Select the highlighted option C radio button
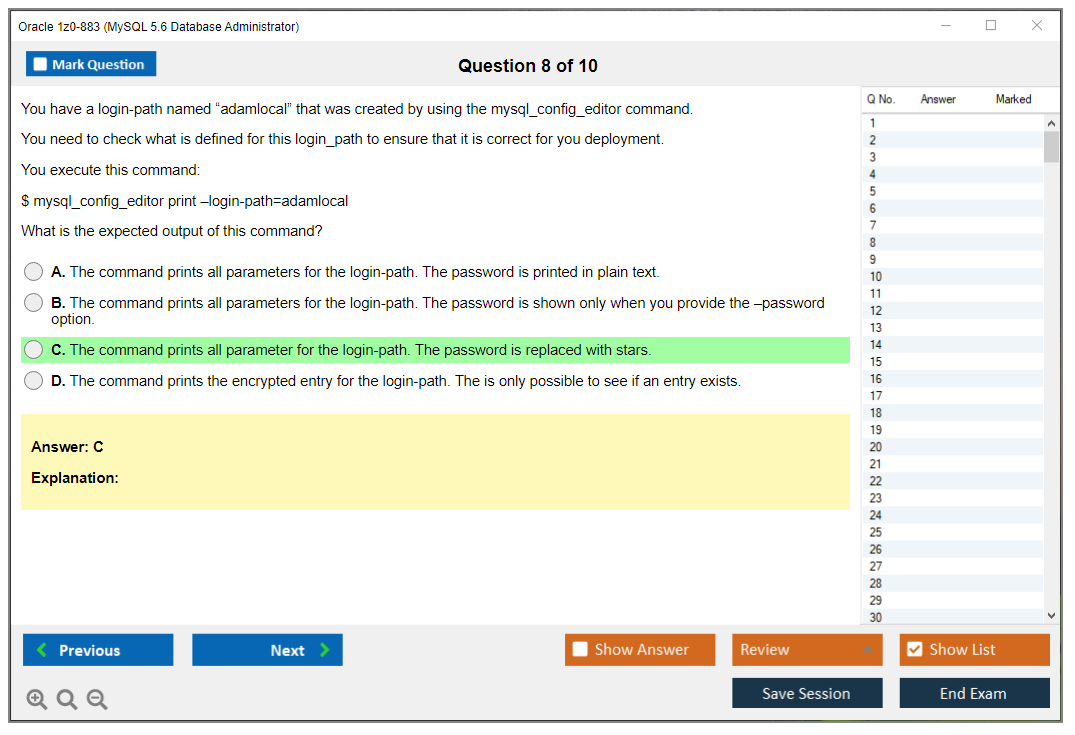The width and height of the screenshot is (1075, 735). (x=33, y=350)
